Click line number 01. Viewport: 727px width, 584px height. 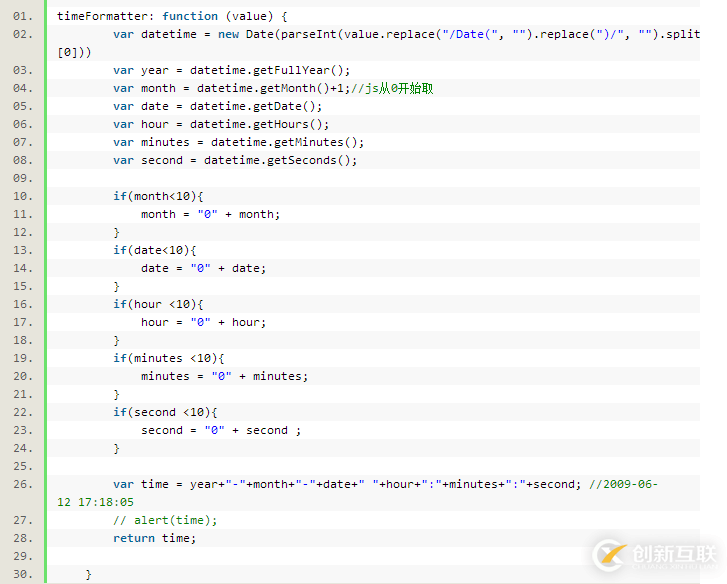click(23, 16)
